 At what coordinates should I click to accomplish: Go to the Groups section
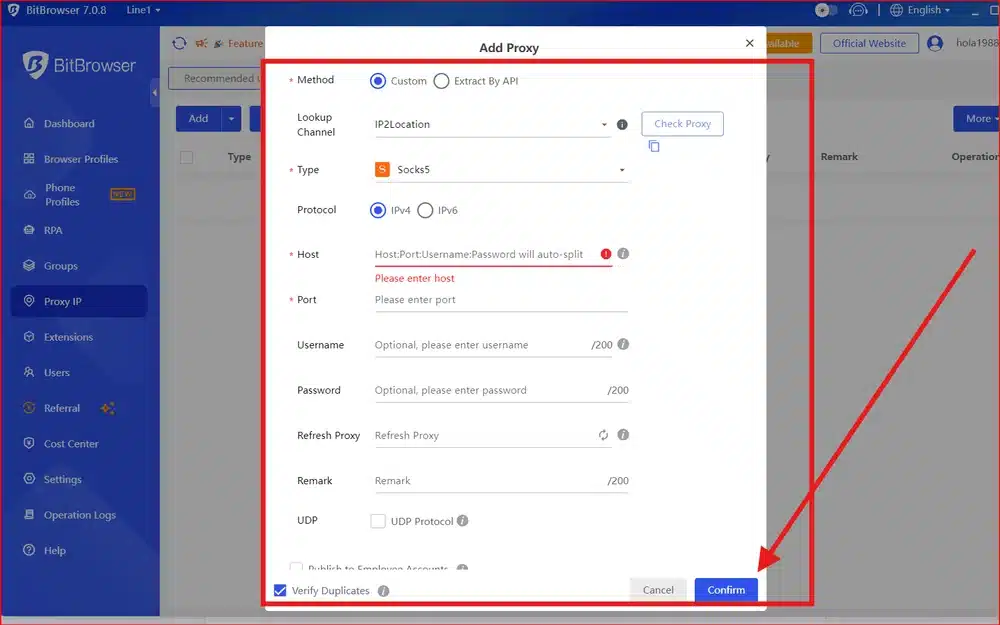[63, 266]
